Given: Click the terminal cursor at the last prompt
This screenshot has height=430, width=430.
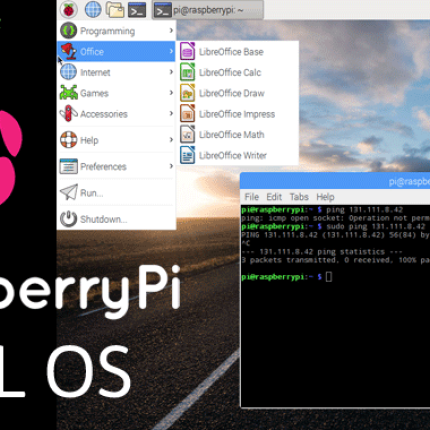Looking at the screenshot, I should [x=329, y=277].
